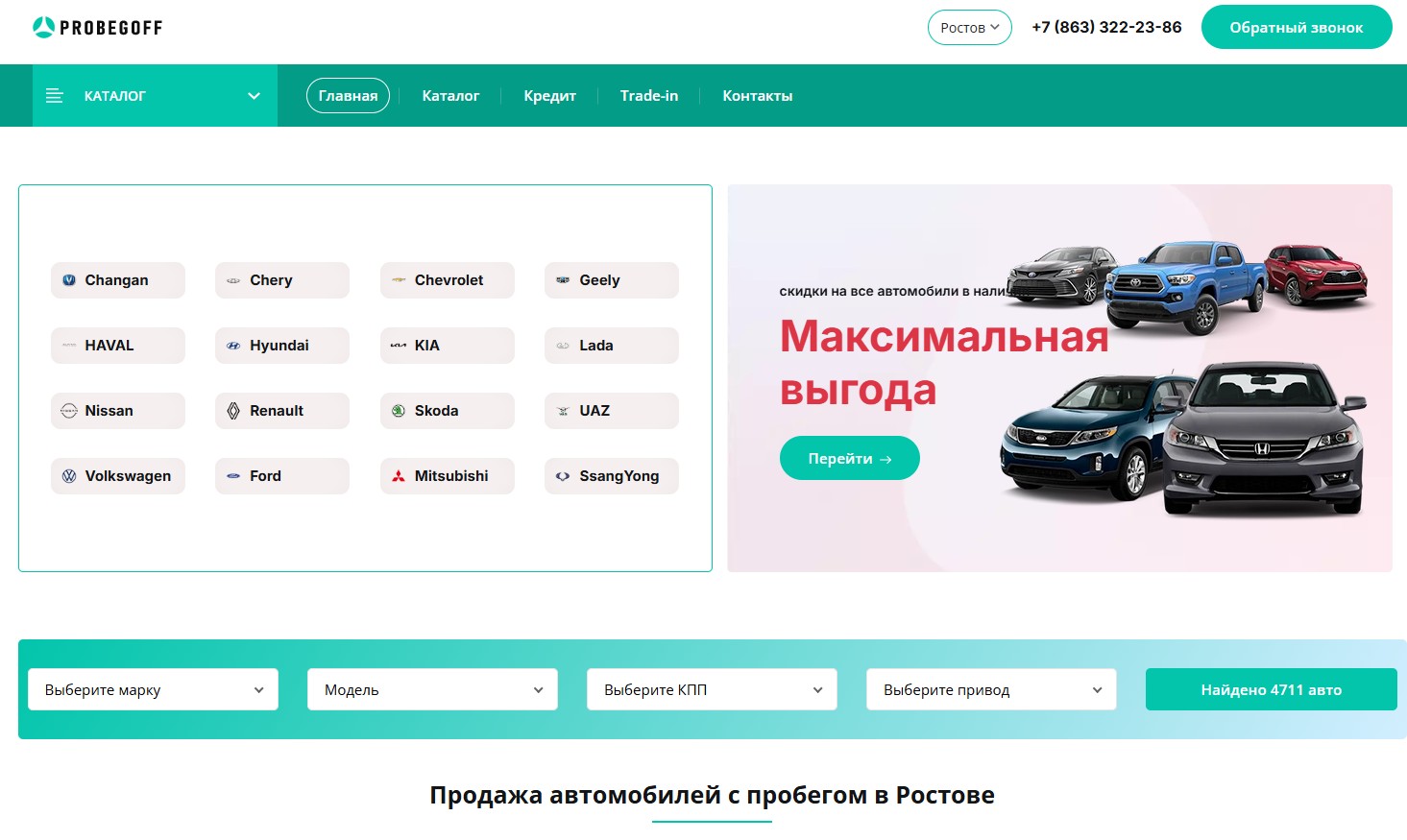Click the UAZ brand logo icon
Viewport: 1407px width, 840px height.
pyautogui.click(x=563, y=411)
